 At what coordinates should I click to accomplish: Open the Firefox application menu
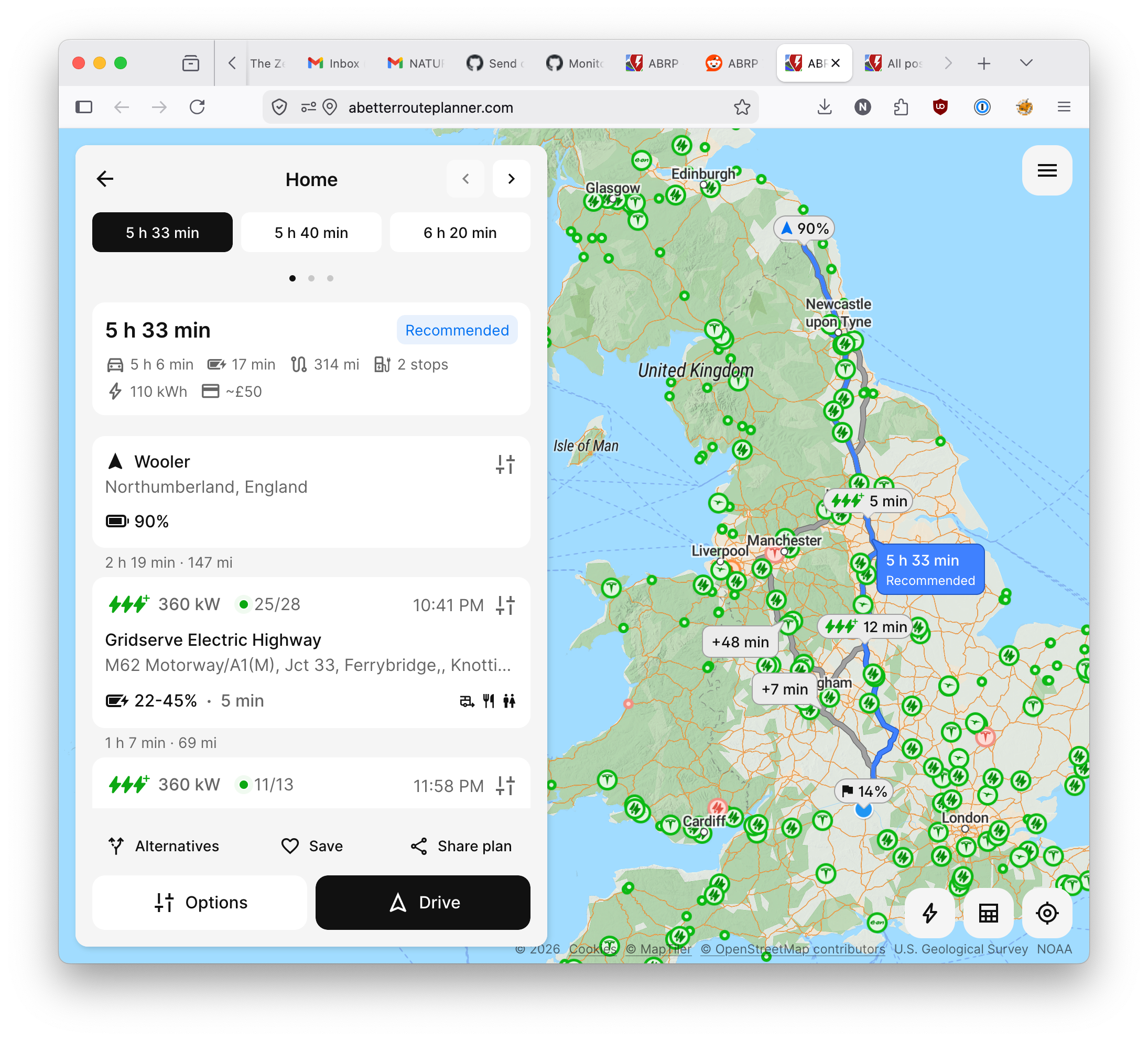pos(1064,107)
